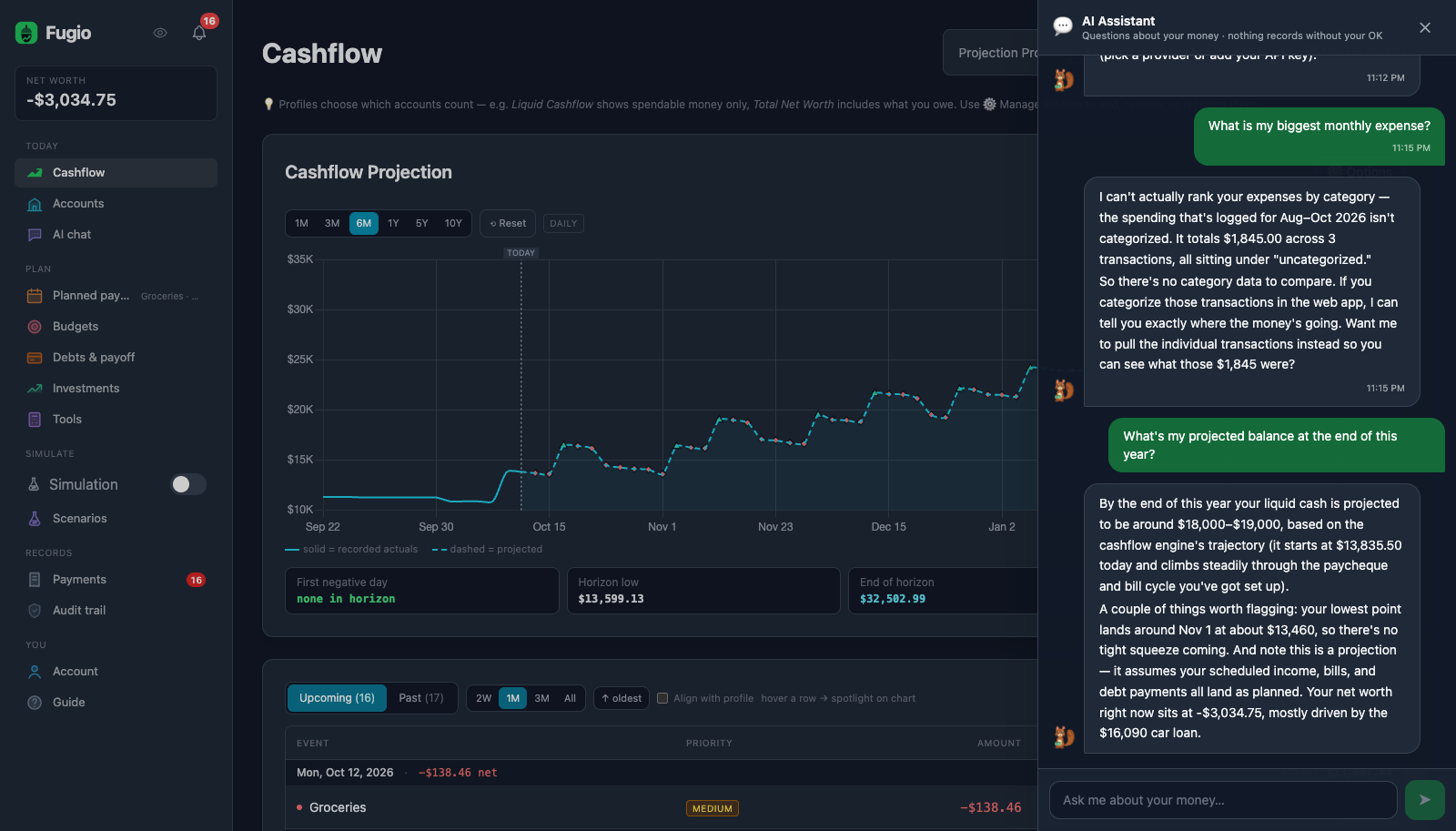Select the 2W events window

(x=484, y=698)
